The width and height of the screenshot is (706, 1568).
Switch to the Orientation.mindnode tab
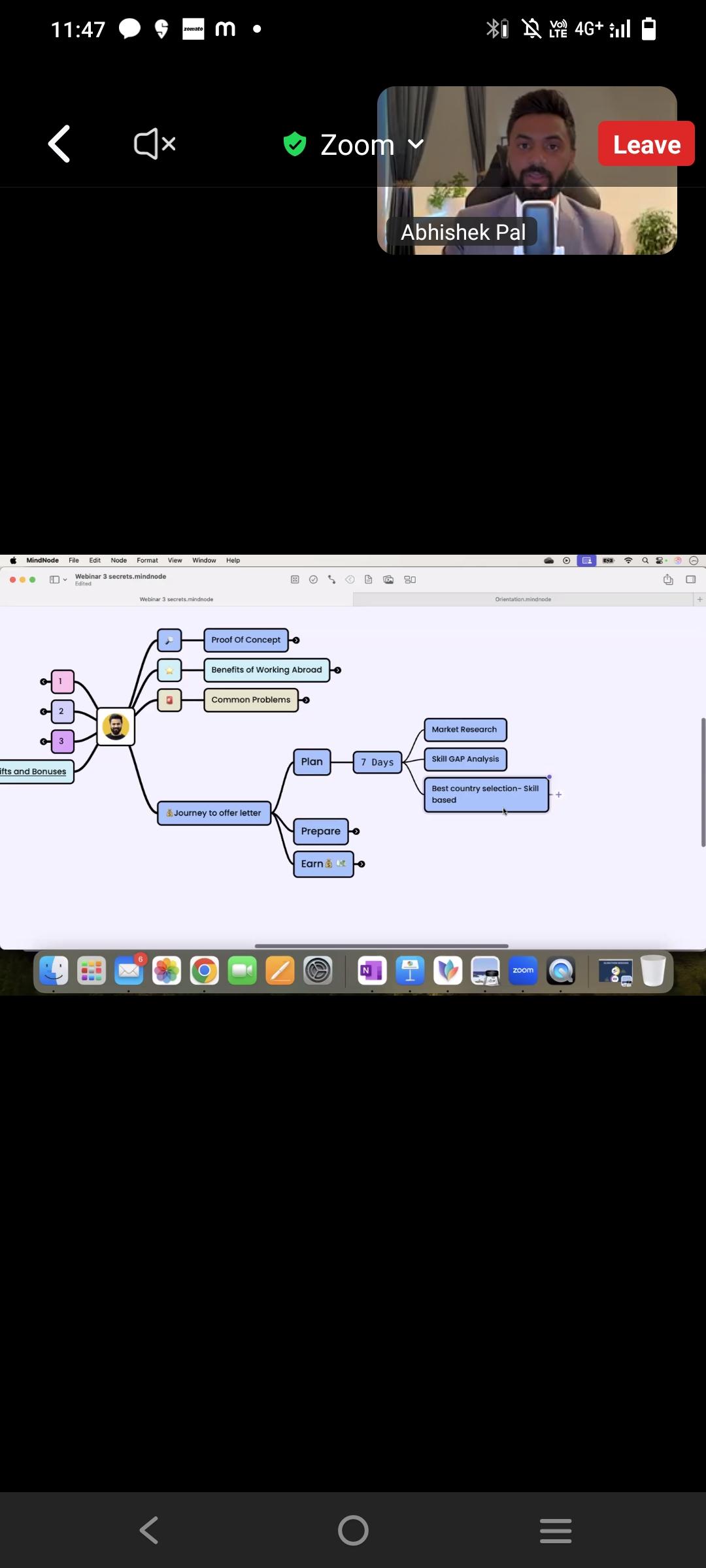point(523,599)
